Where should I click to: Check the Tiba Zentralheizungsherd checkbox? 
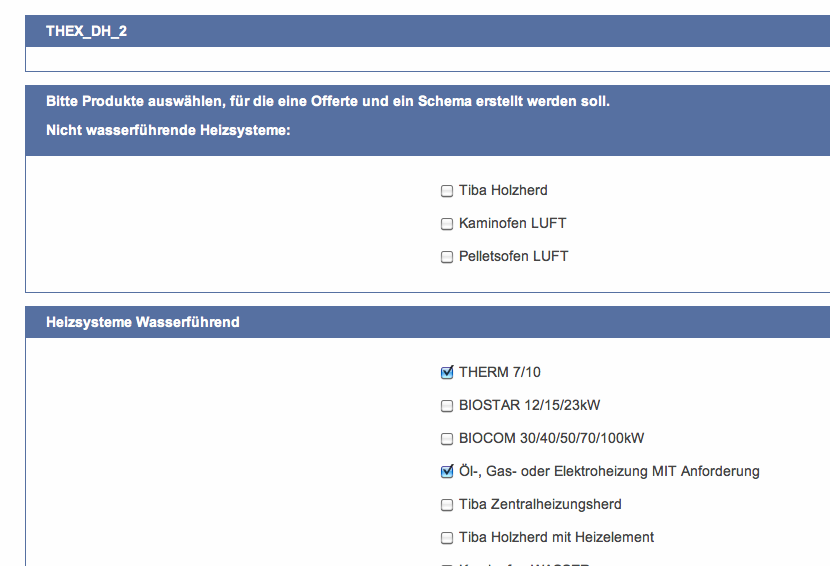447,505
